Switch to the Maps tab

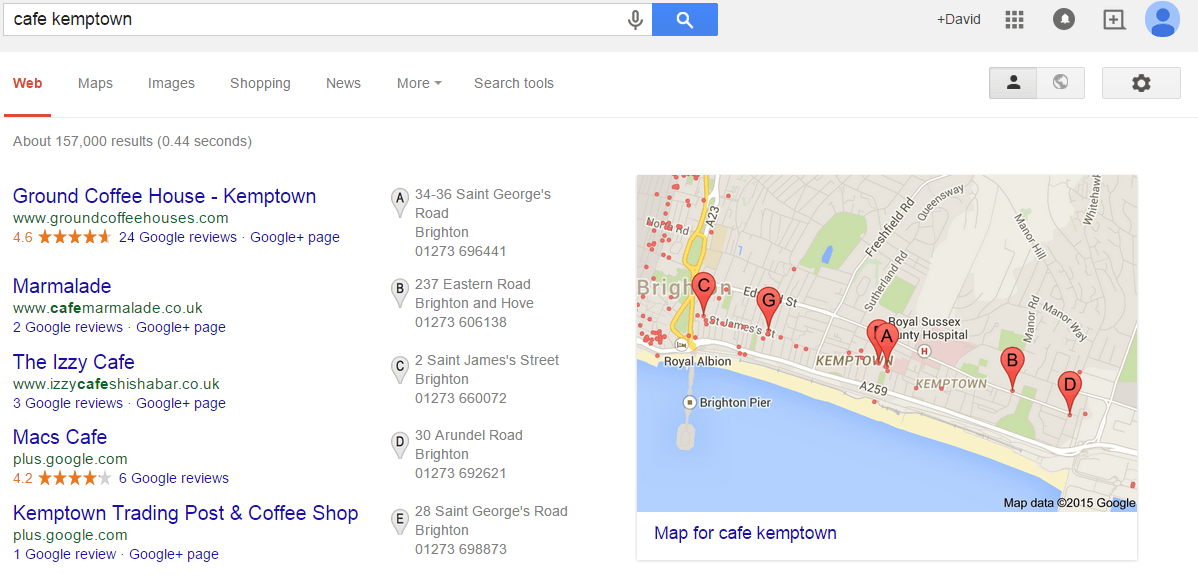[x=95, y=84]
